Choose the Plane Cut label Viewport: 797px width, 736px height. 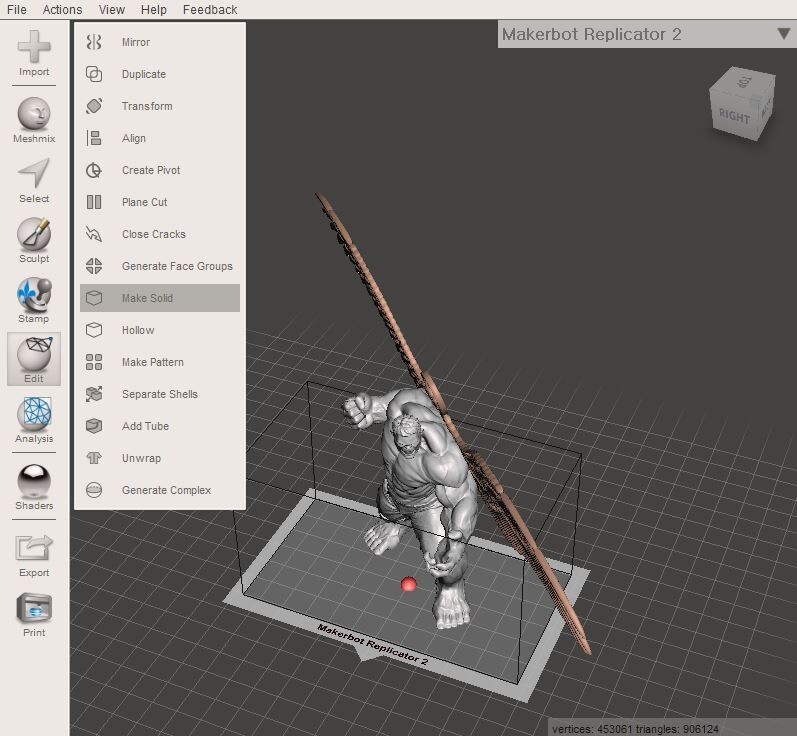[x=144, y=202]
